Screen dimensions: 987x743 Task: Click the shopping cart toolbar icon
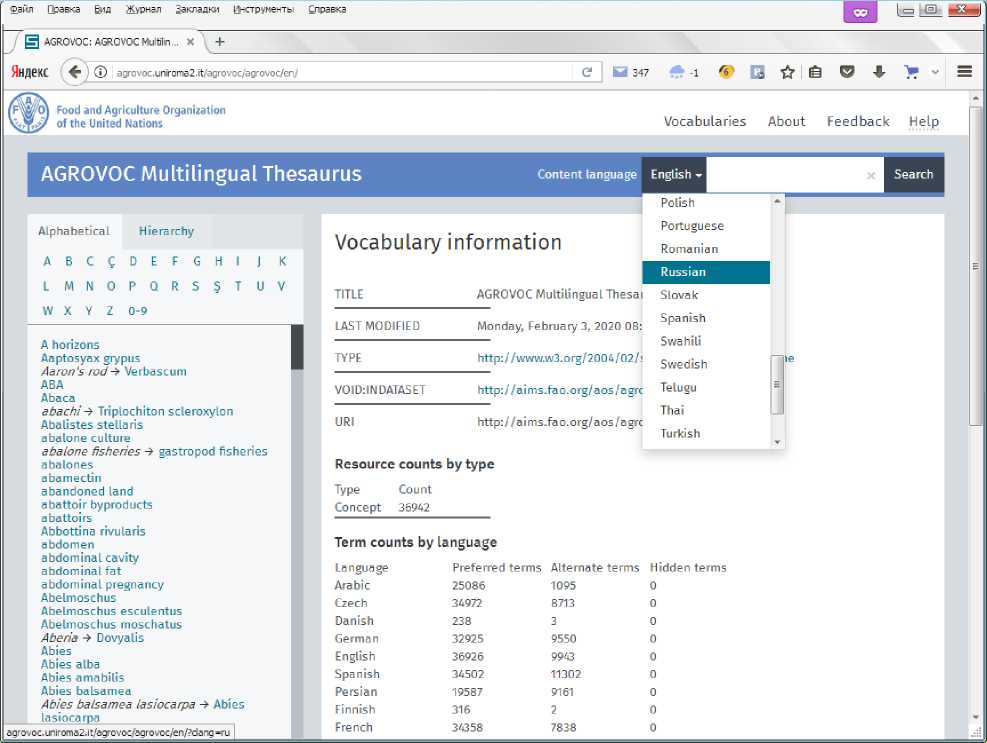coord(911,72)
